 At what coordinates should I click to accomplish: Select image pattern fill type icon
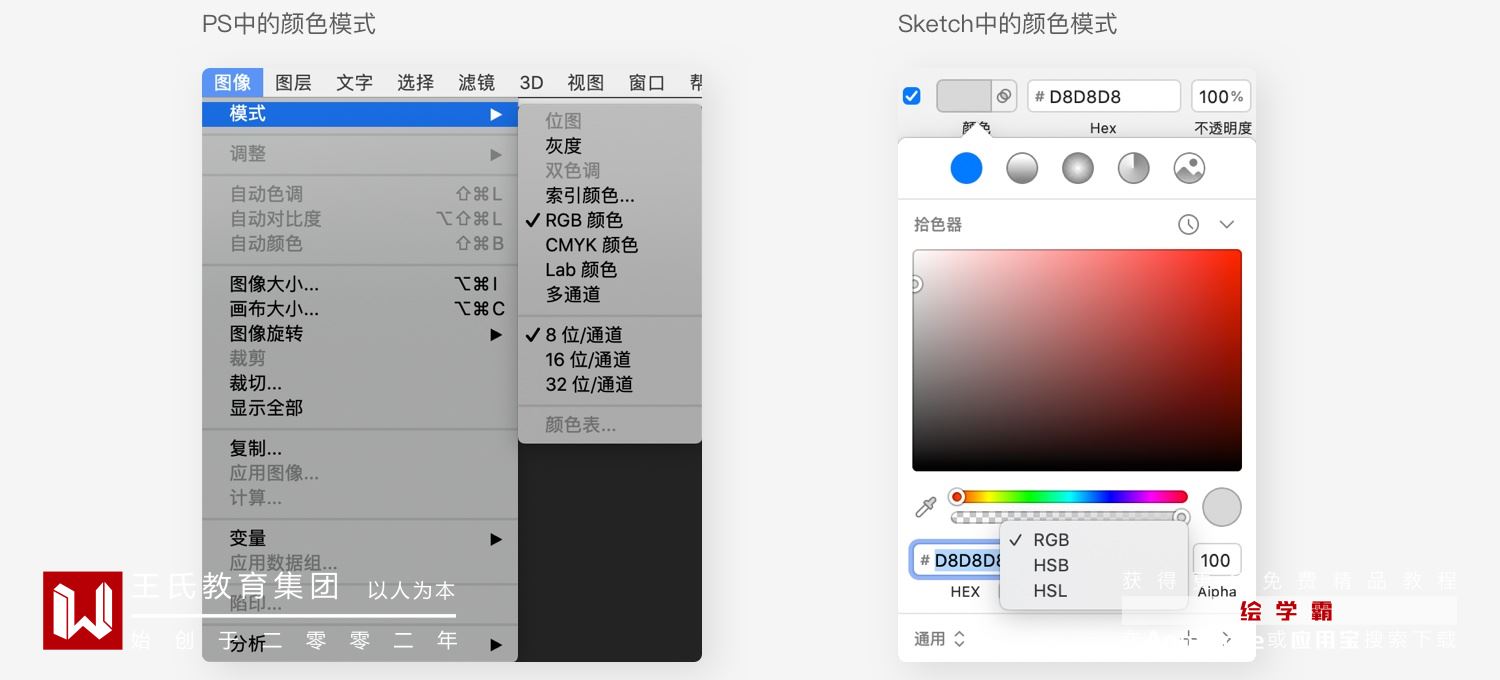coord(1189,168)
